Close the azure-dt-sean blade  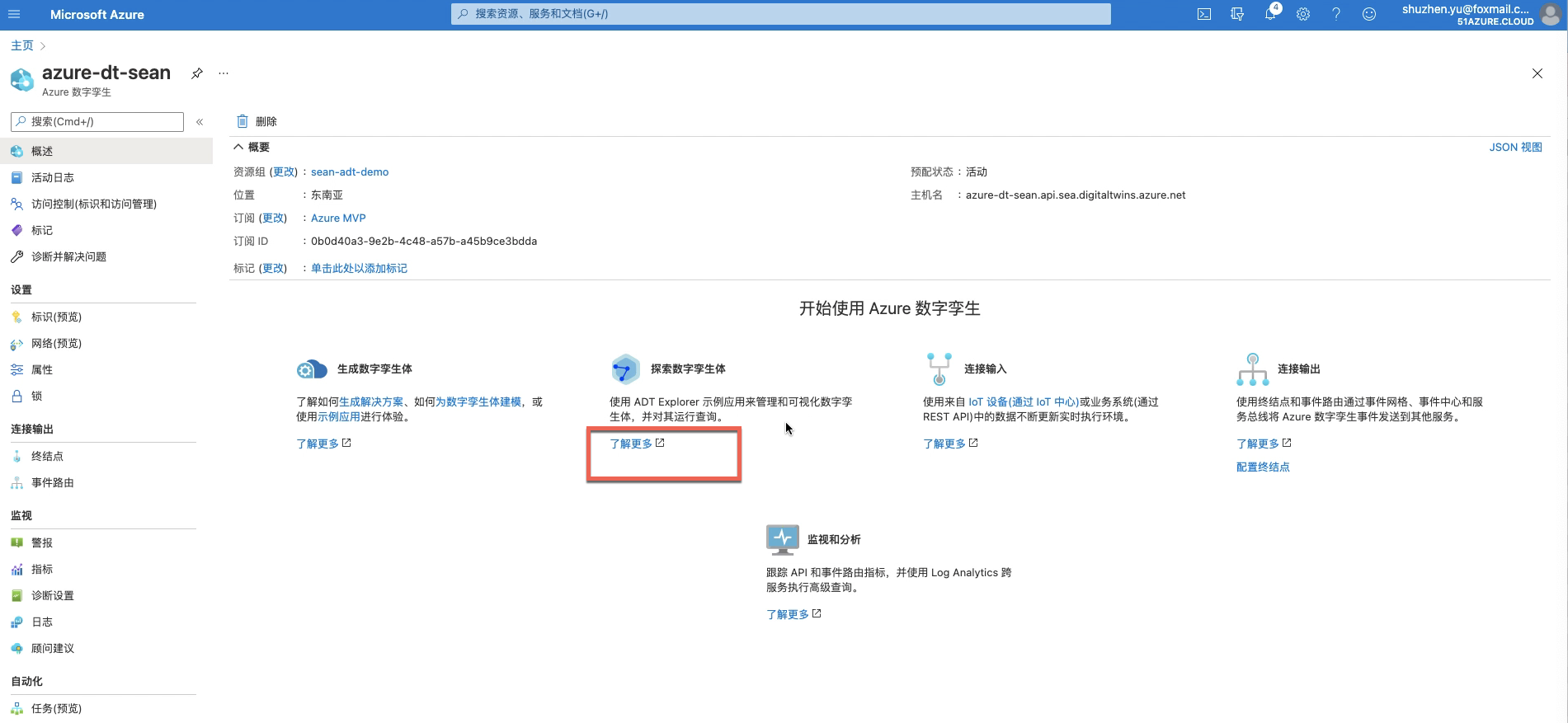(1537, 73)
